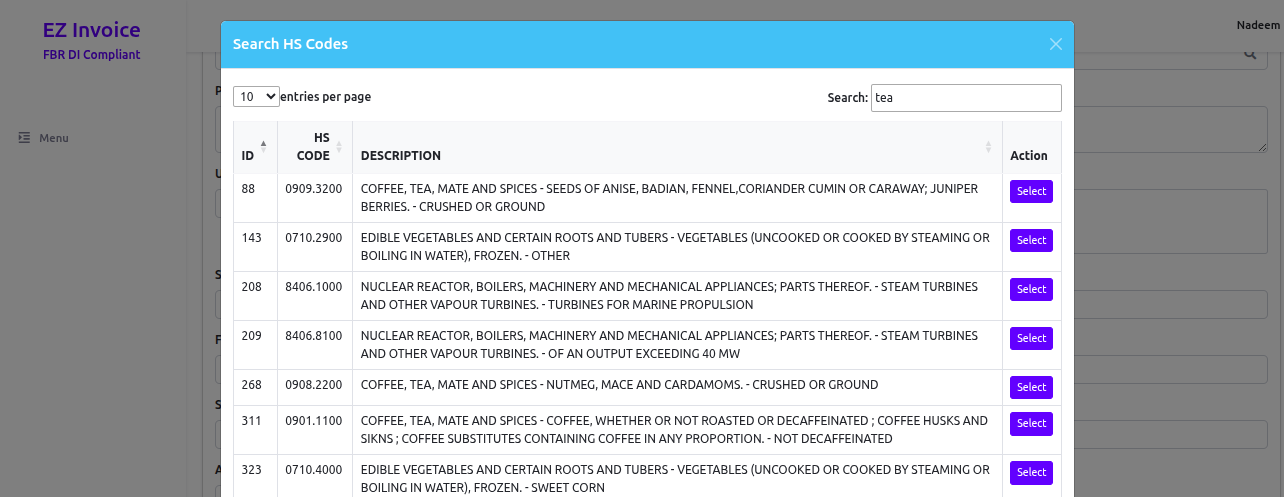Viewport: 1284px width, 497px height.
Task: Click ID cell 311
Action: tap(255, 430)
